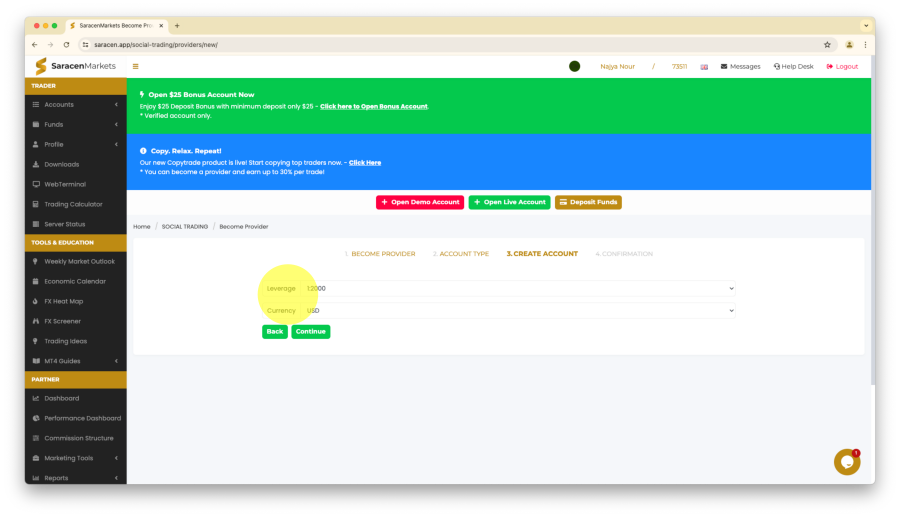The width and height of the screenshot is (900, 517).
Task: Click Deposit Funds button
Action: 588,203
